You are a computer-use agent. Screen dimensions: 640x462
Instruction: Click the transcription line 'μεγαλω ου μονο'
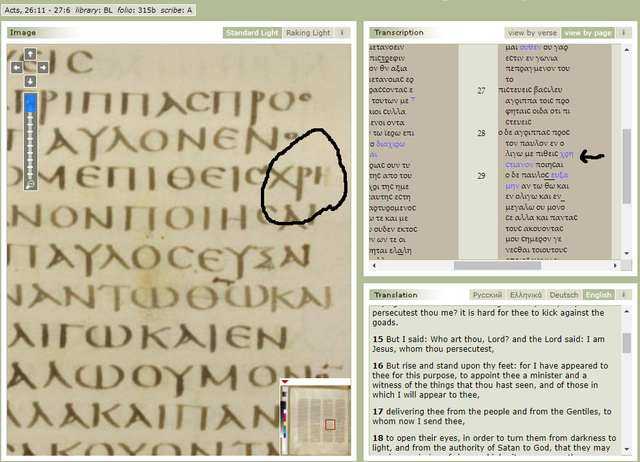(535, 207)
